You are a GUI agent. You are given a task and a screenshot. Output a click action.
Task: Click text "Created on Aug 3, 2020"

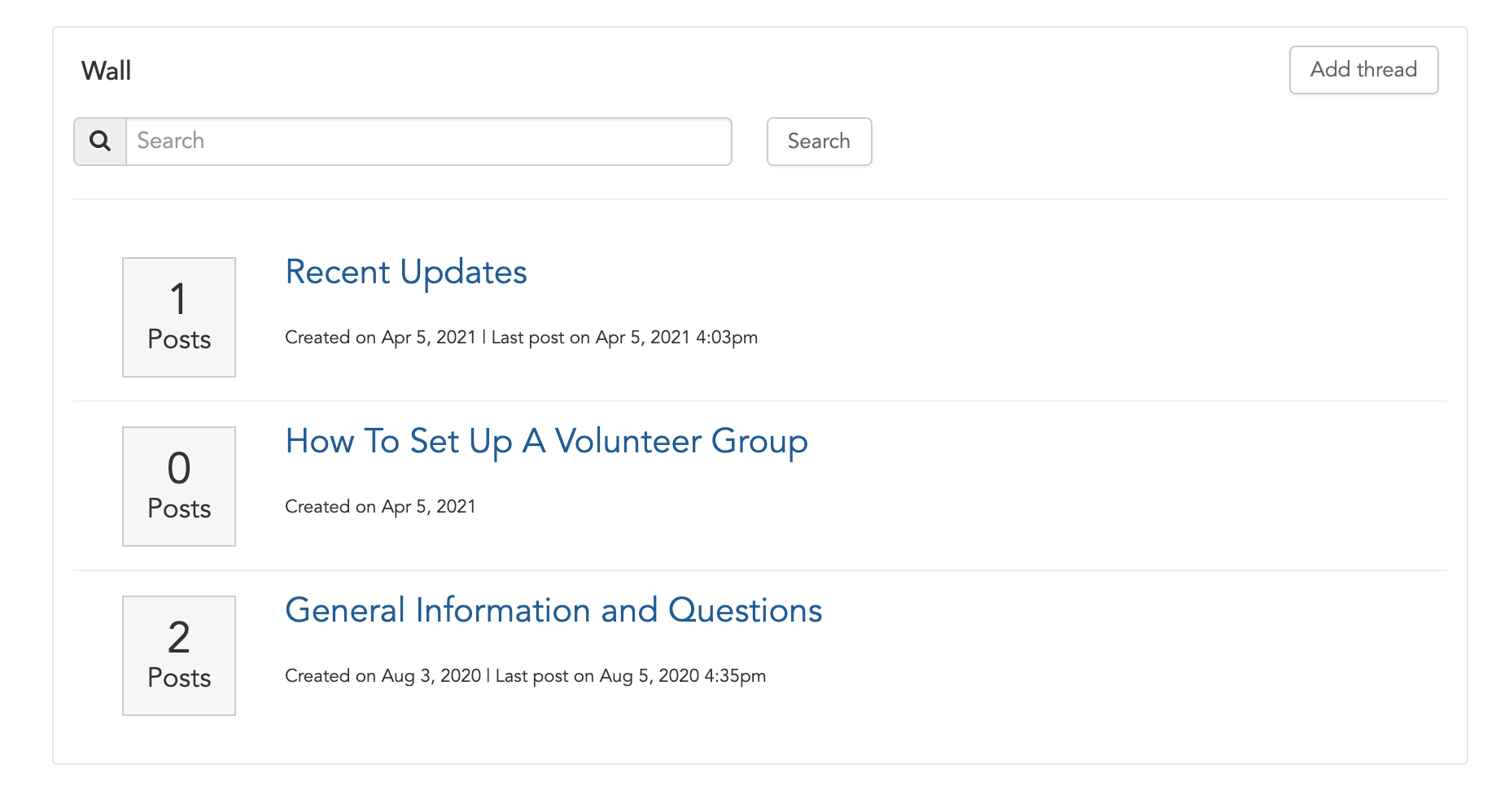click(x=383, y=676)
